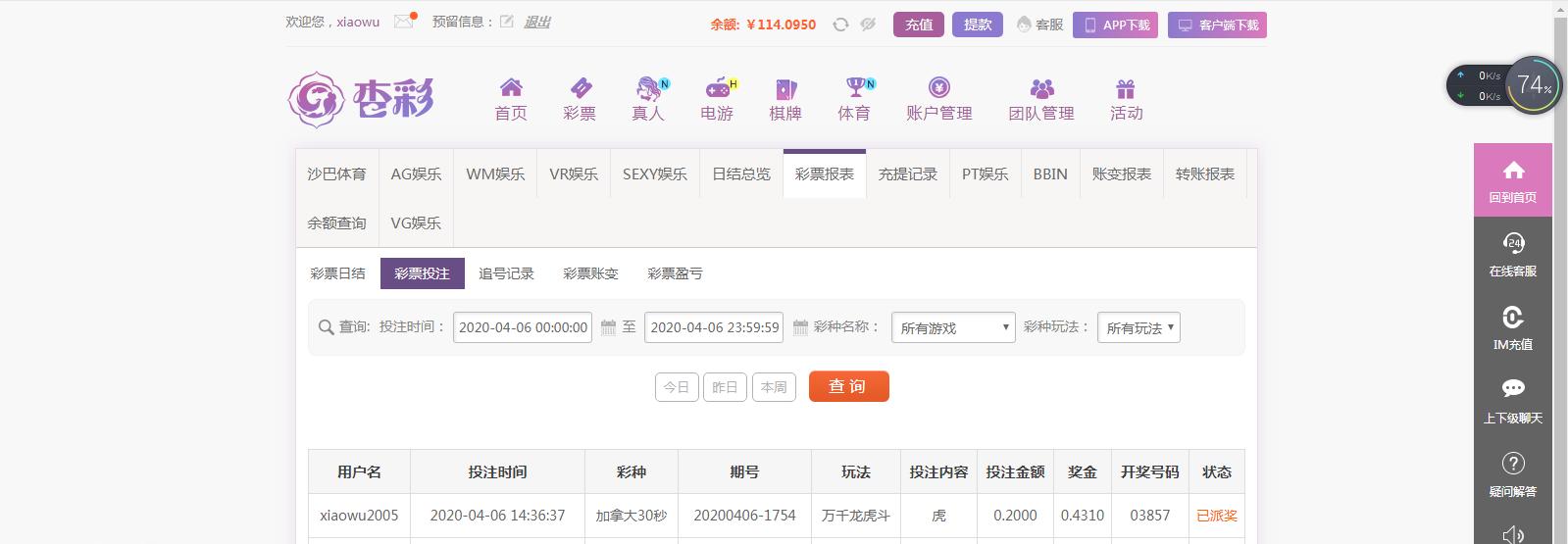Click the end time input 2020-04-06 23:59:59
Viewport: 1568px width, 544px height.
point(715,327)
